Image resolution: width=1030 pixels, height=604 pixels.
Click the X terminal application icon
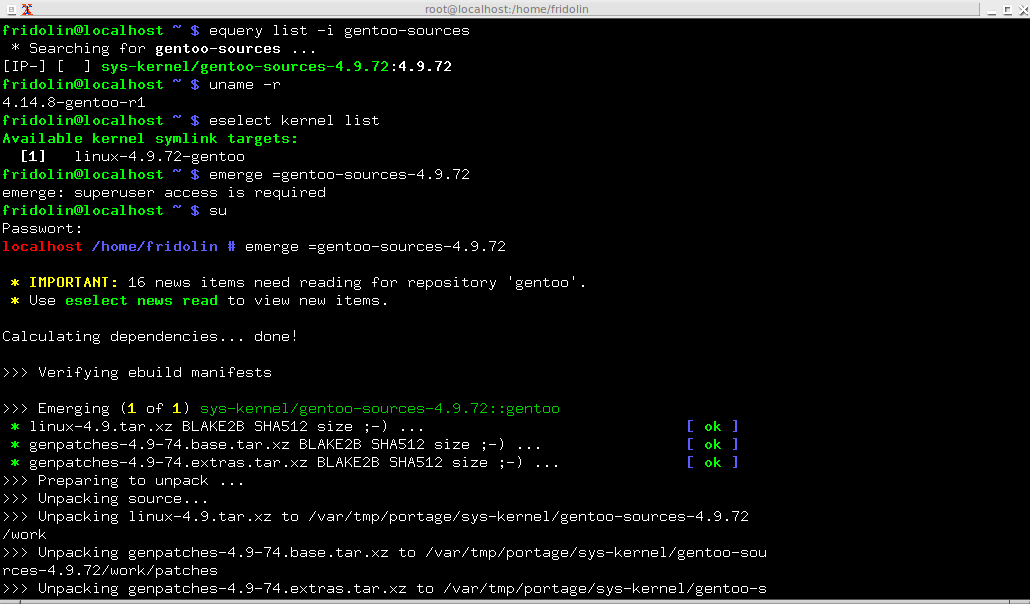point(28,9)
